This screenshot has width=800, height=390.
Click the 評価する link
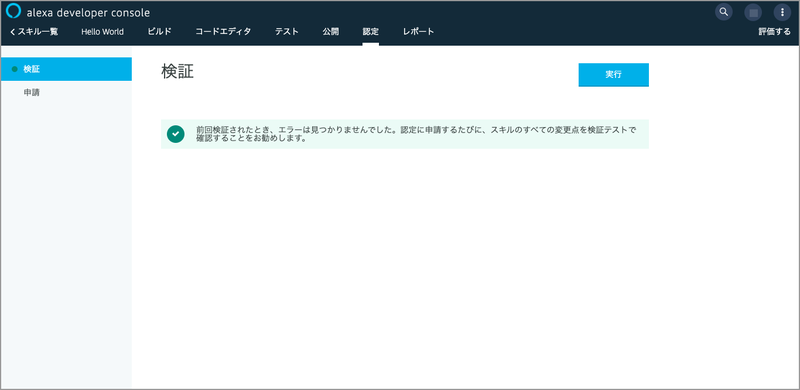[774, 32]
